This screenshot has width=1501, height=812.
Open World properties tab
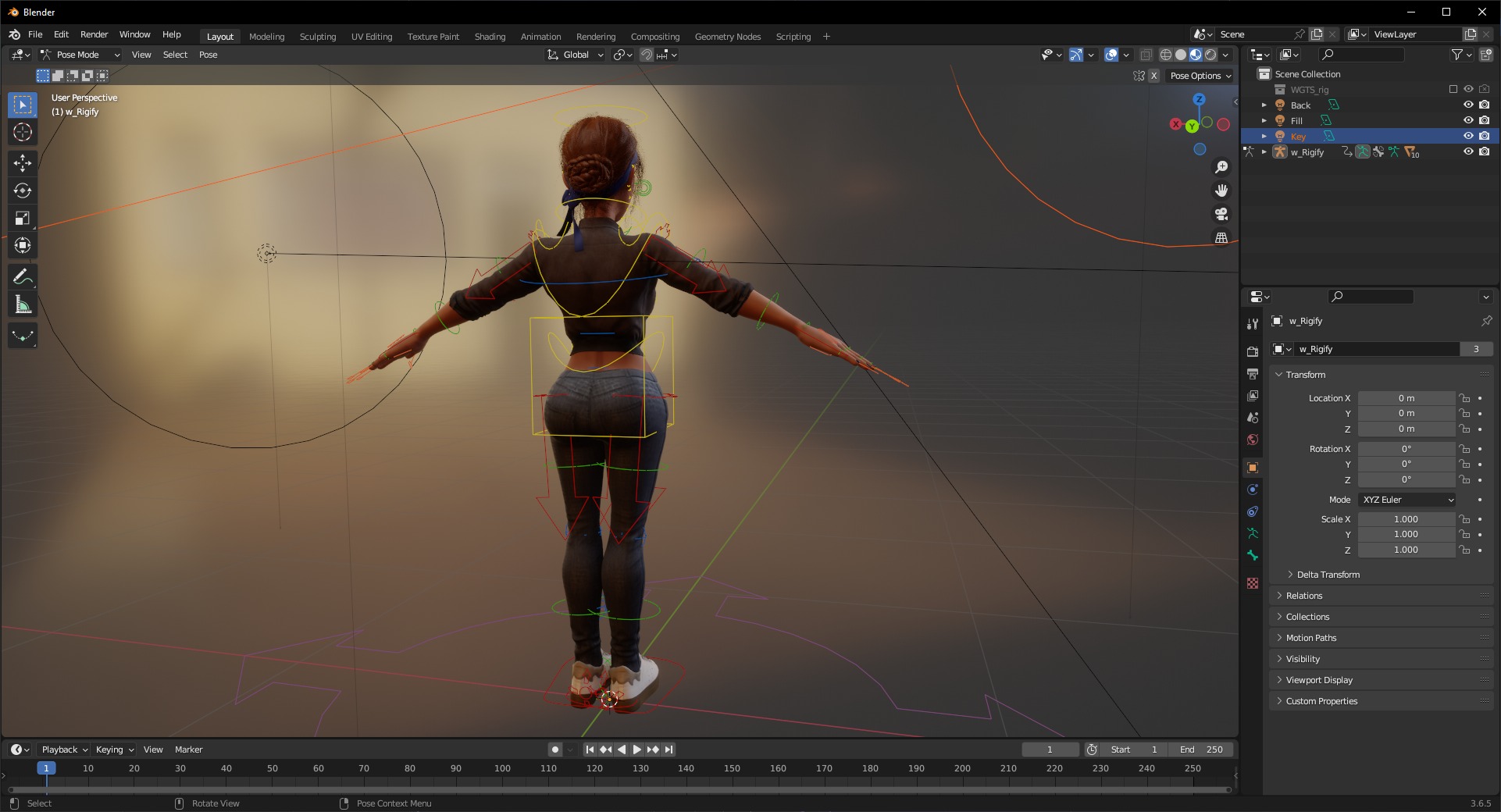click(1253, 440)
